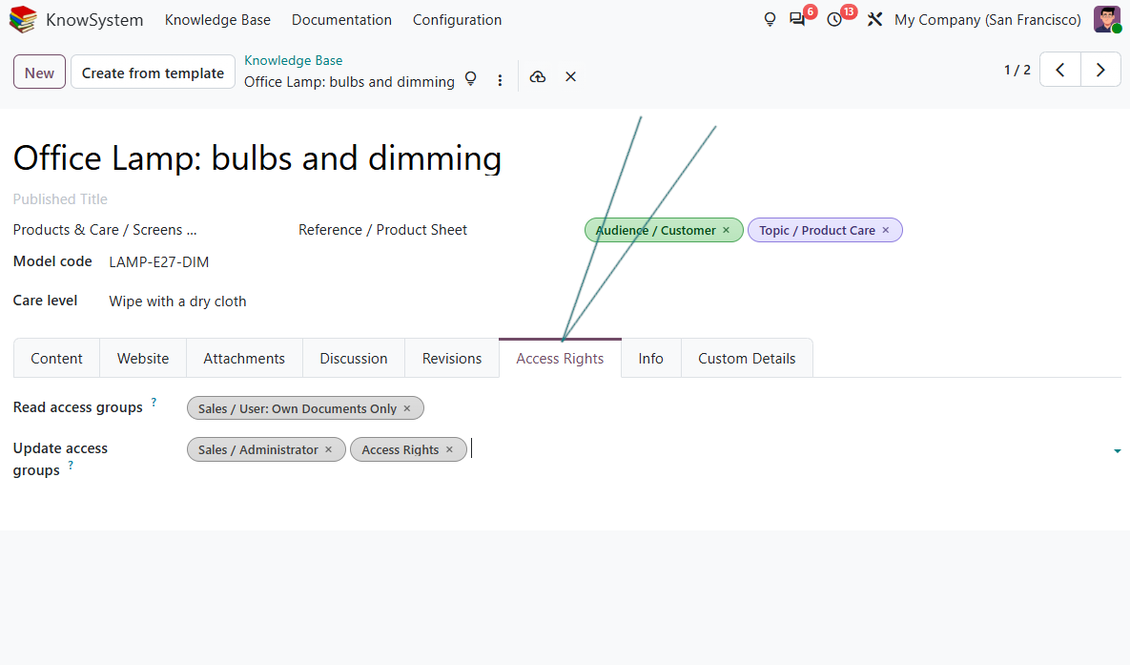Go to the previous record arrow
This screenshot has width=1130, height=665.
[x=1060, y=70]
